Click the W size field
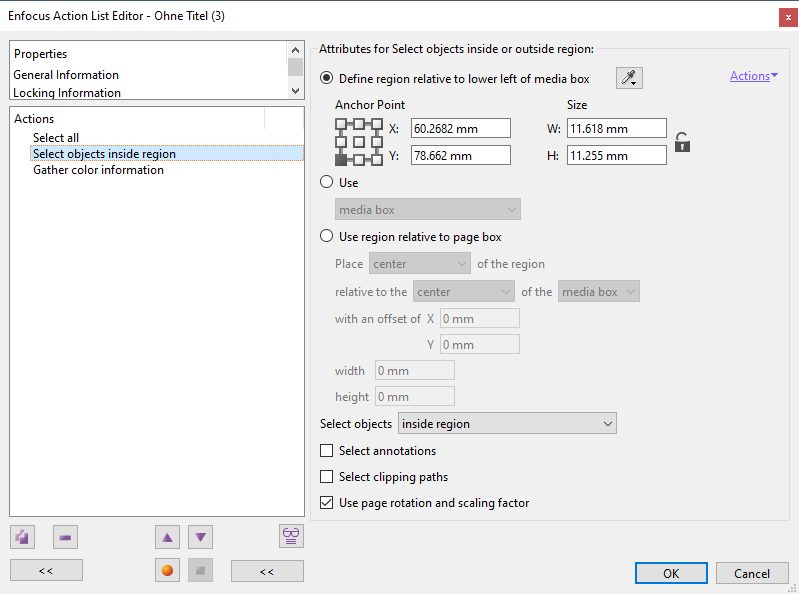 [617, 128]
